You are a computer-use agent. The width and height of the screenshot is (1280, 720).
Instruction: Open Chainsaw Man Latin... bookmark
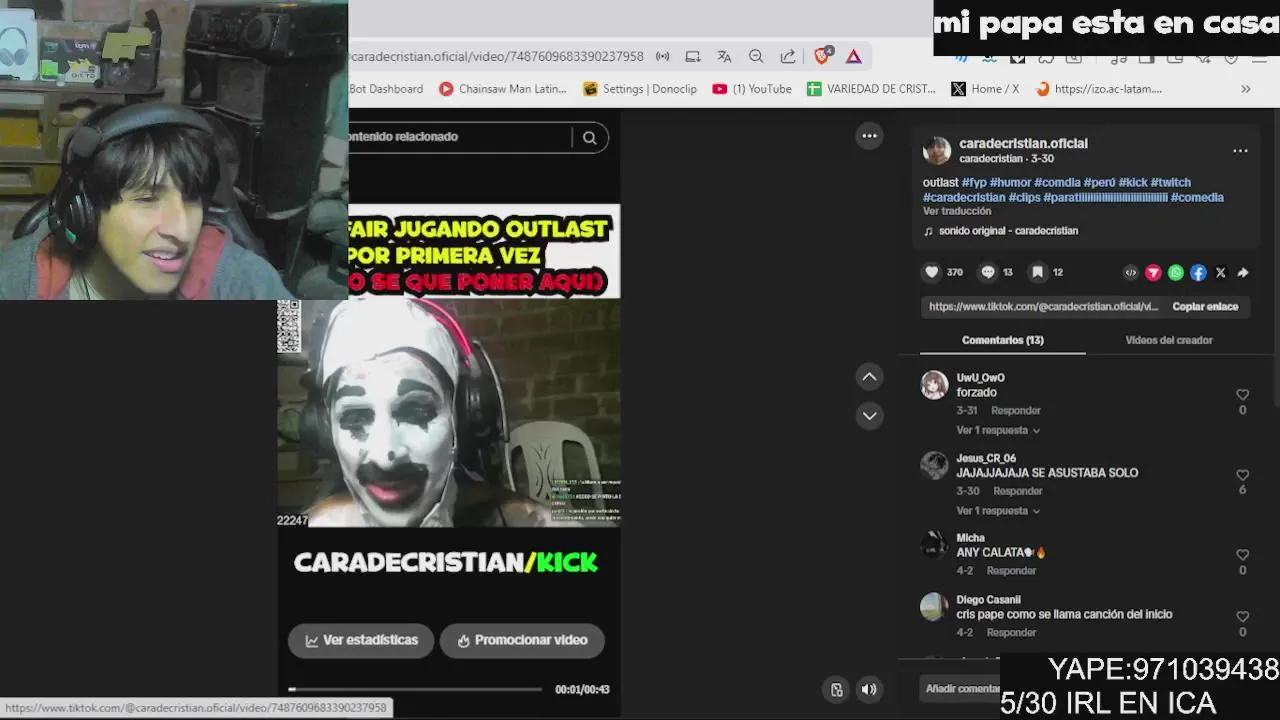pos(503,89)
